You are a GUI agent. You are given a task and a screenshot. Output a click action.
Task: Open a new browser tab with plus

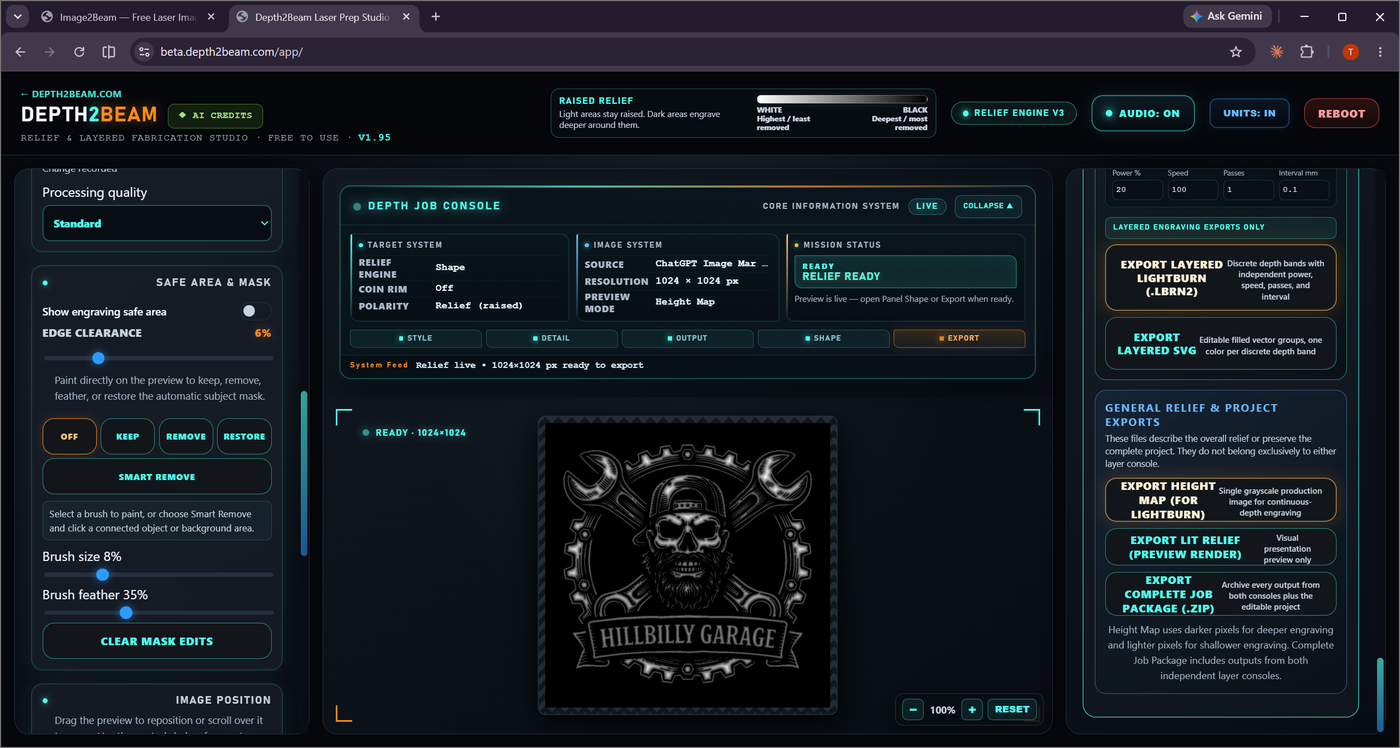435,17
